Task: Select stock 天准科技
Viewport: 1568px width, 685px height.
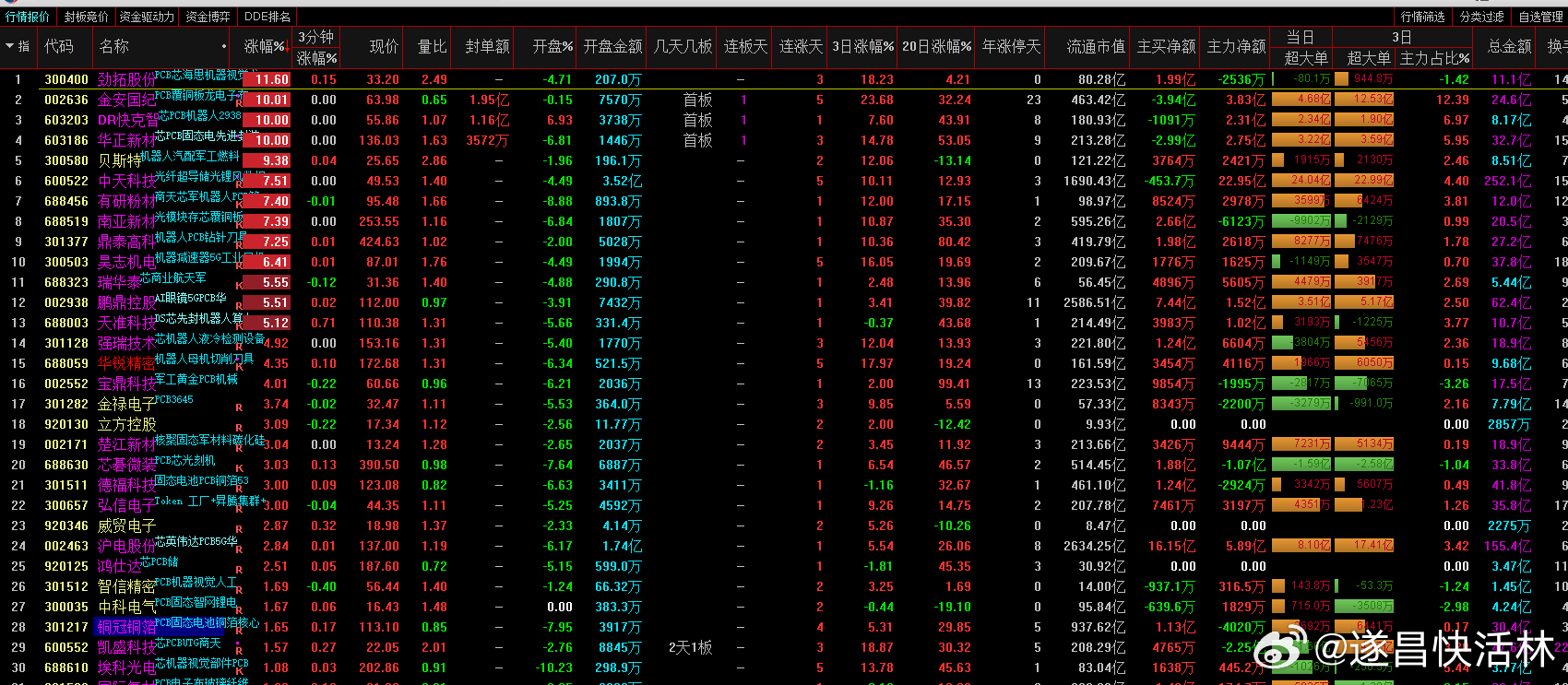Action: (126, 324)
